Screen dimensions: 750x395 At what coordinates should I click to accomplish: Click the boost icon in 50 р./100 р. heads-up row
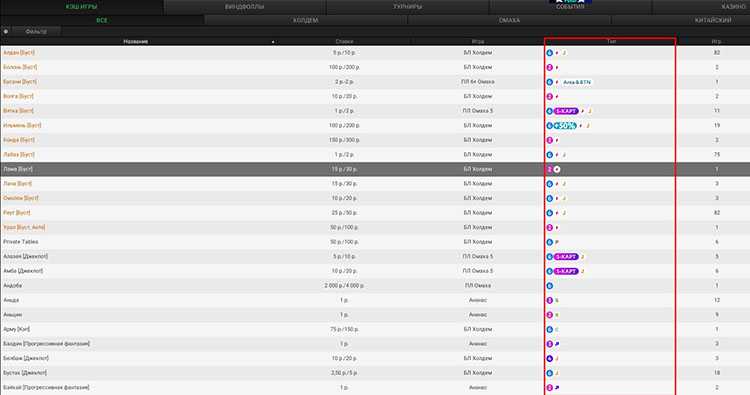coord(556,228)
